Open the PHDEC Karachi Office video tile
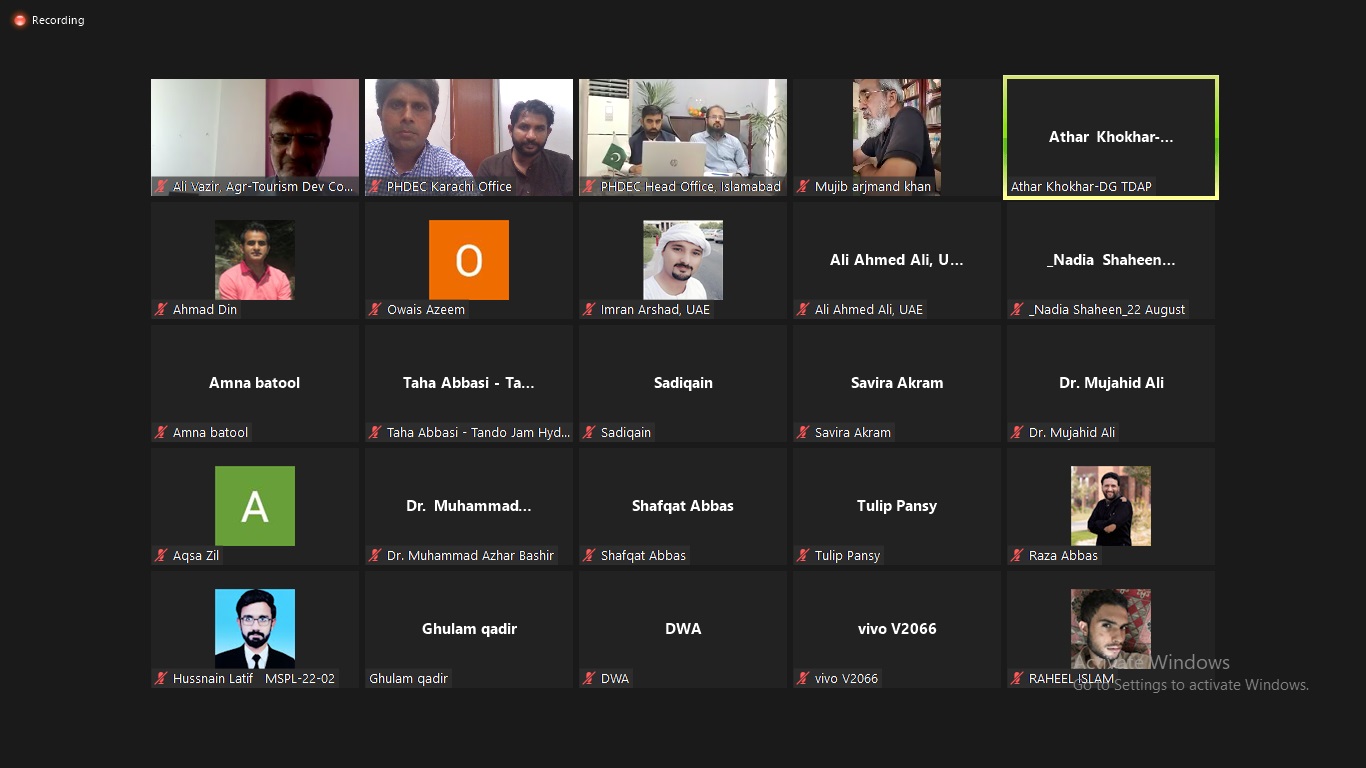 pos(468,130)
